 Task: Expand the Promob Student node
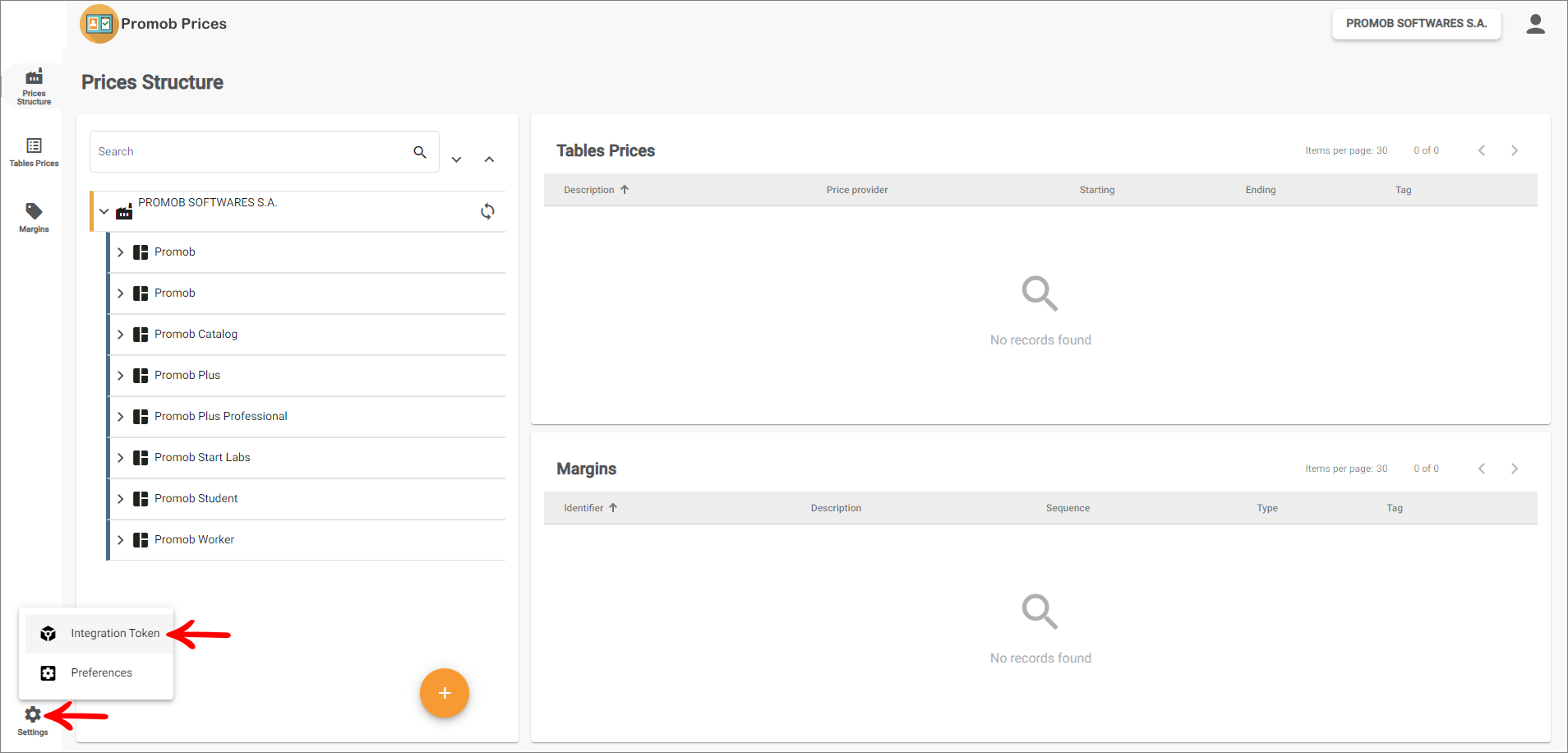pyautogui.click(x=121, y=499)
